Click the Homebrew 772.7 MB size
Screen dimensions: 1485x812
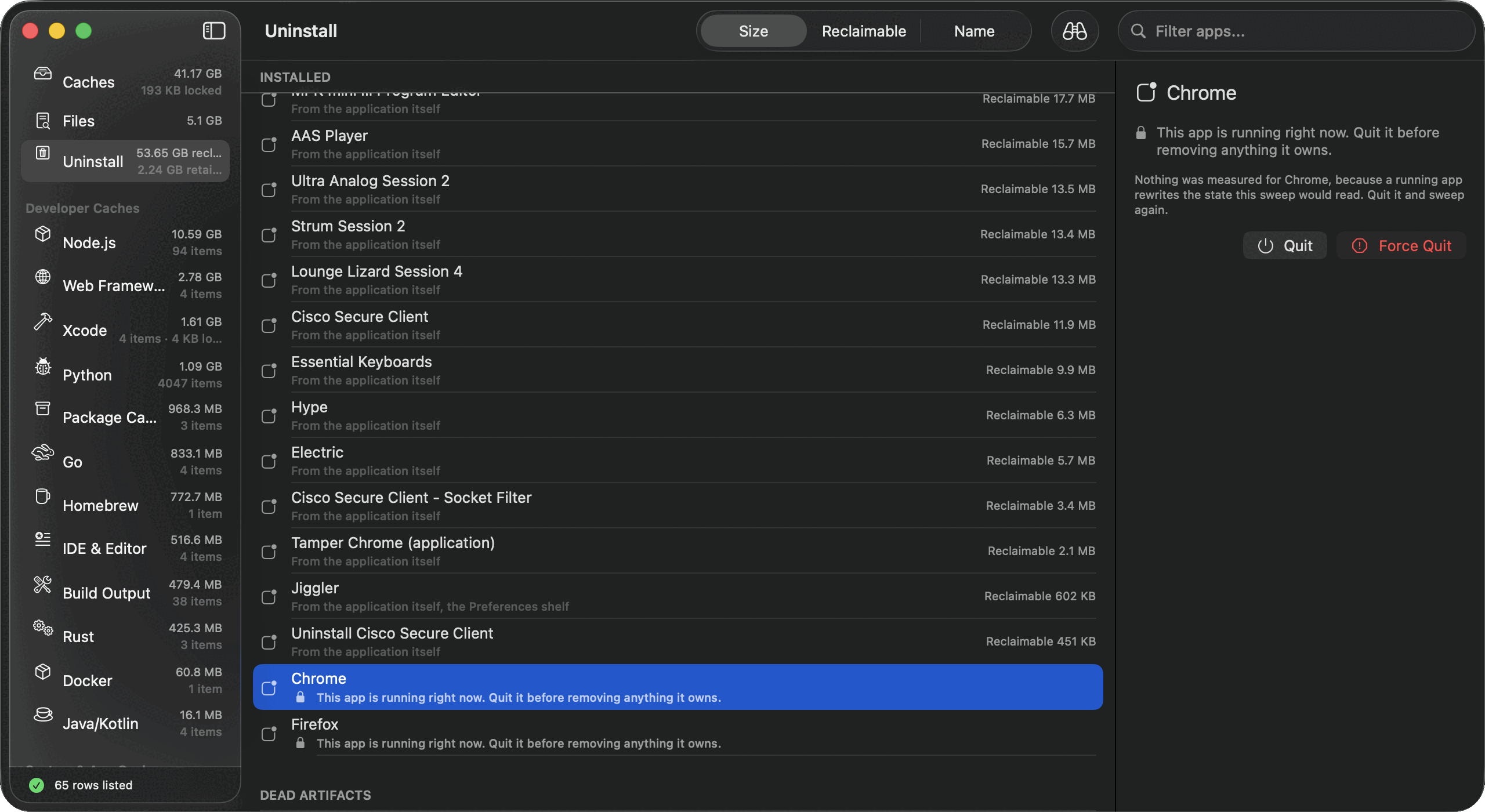point(196,496)
